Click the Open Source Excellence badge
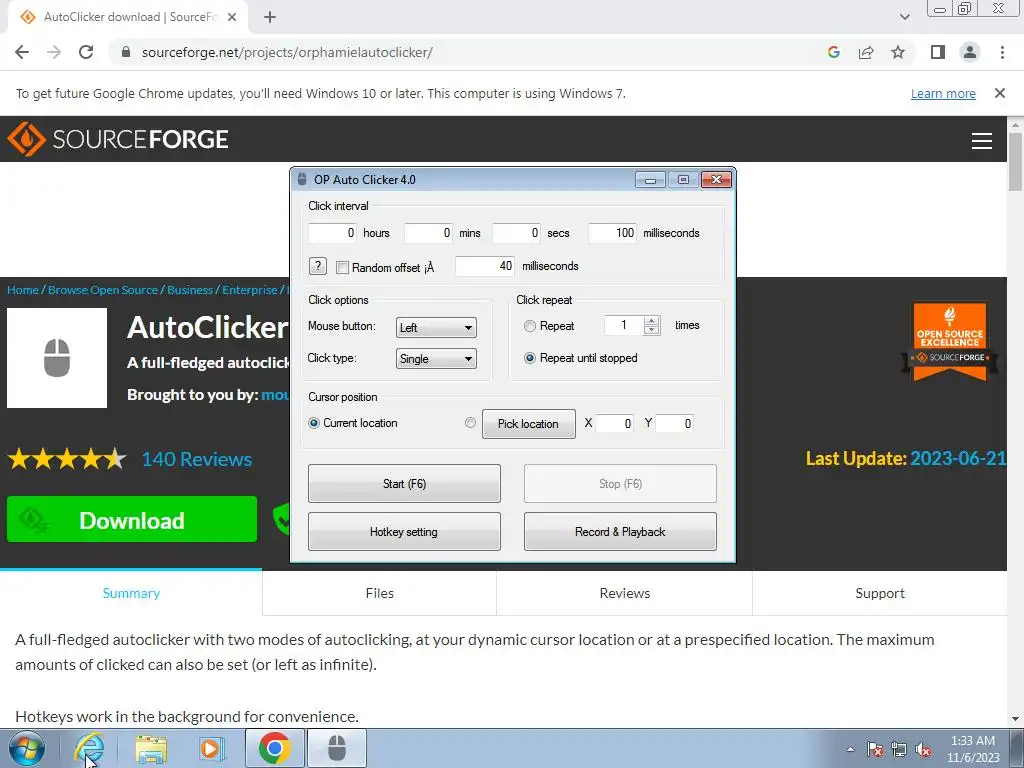 [950, 342]
